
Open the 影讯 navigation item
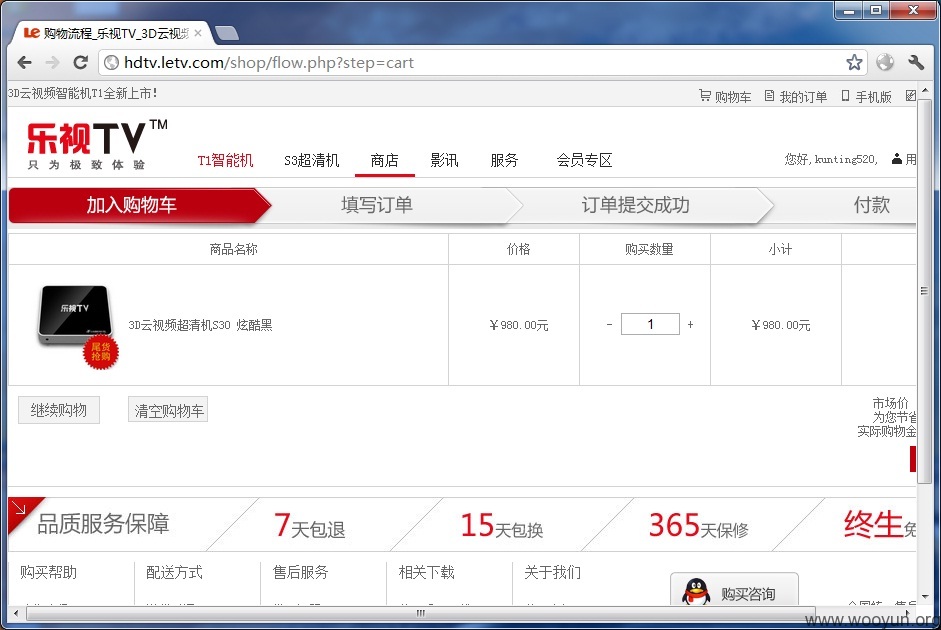pos(444,160)
